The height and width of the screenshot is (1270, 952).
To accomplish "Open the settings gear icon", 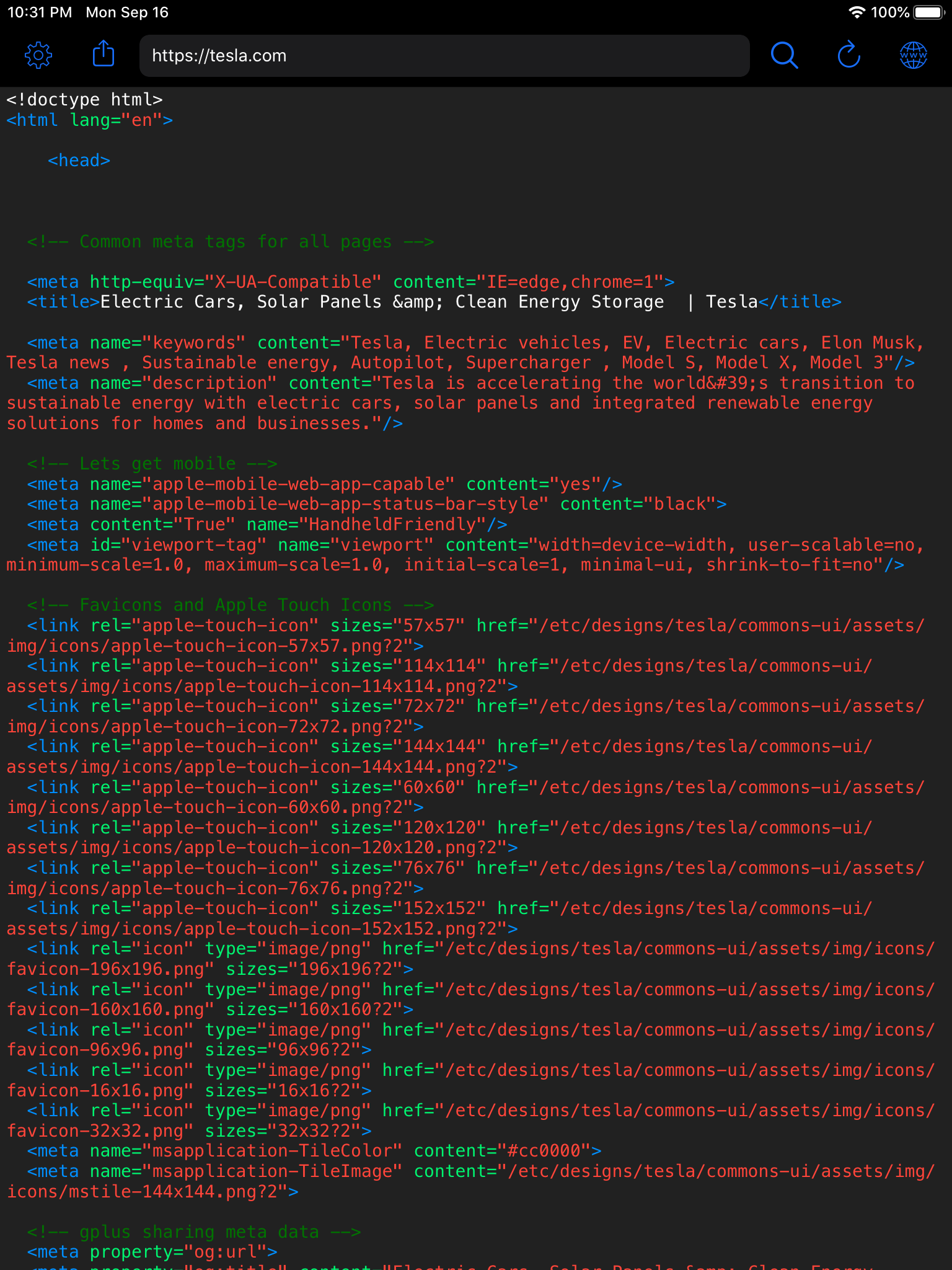I will click(x=38, y=56).
